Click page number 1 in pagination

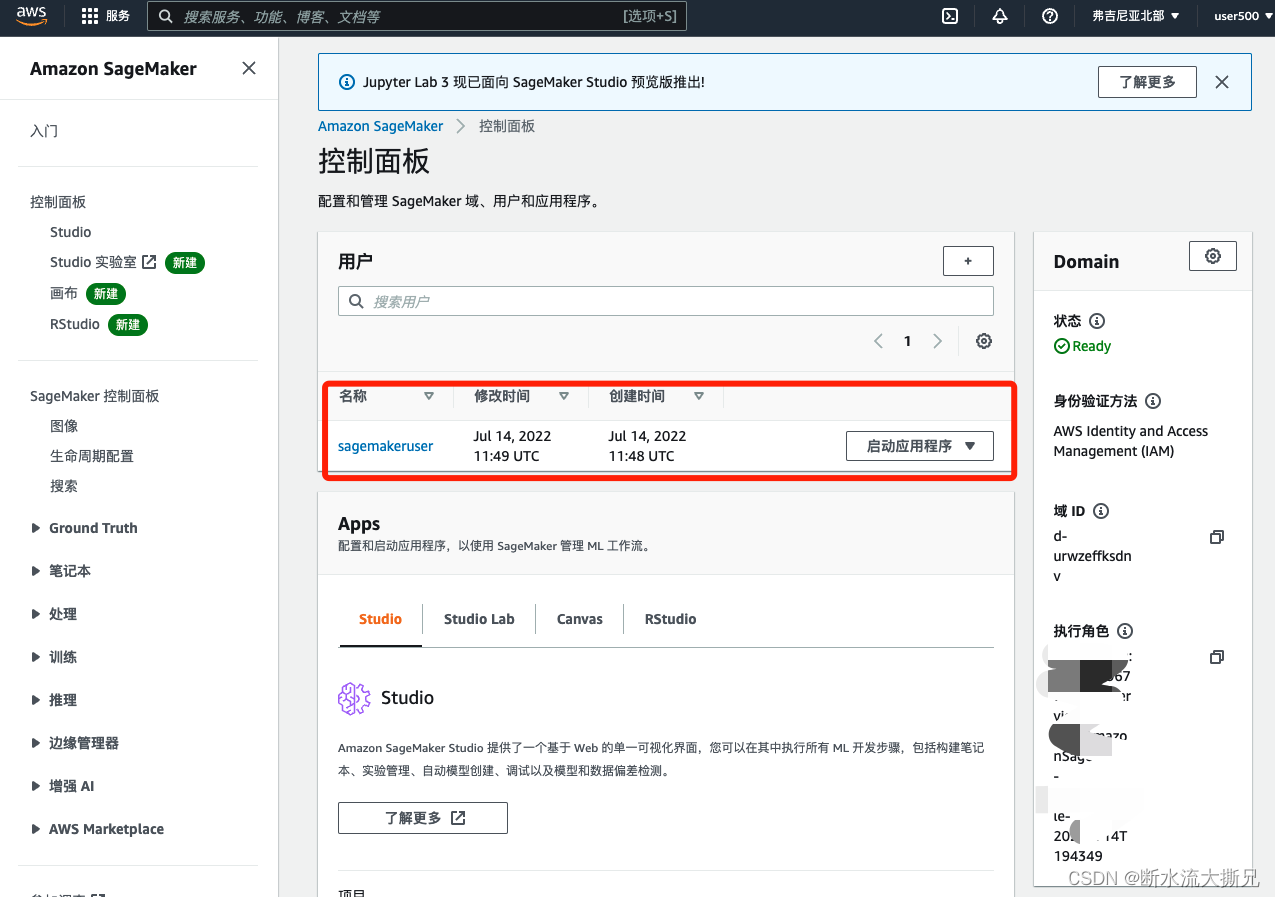908,341
